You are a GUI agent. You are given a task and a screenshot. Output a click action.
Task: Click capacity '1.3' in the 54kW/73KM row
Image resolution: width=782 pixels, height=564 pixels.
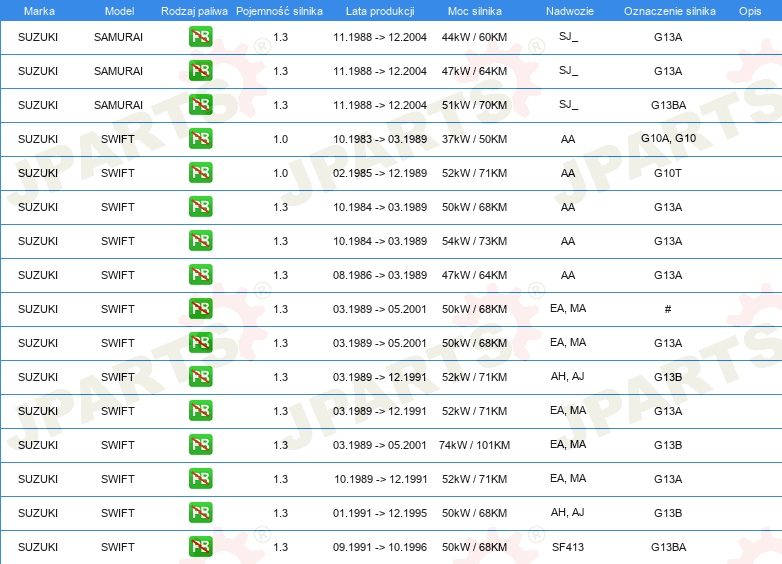click(280, 241)
